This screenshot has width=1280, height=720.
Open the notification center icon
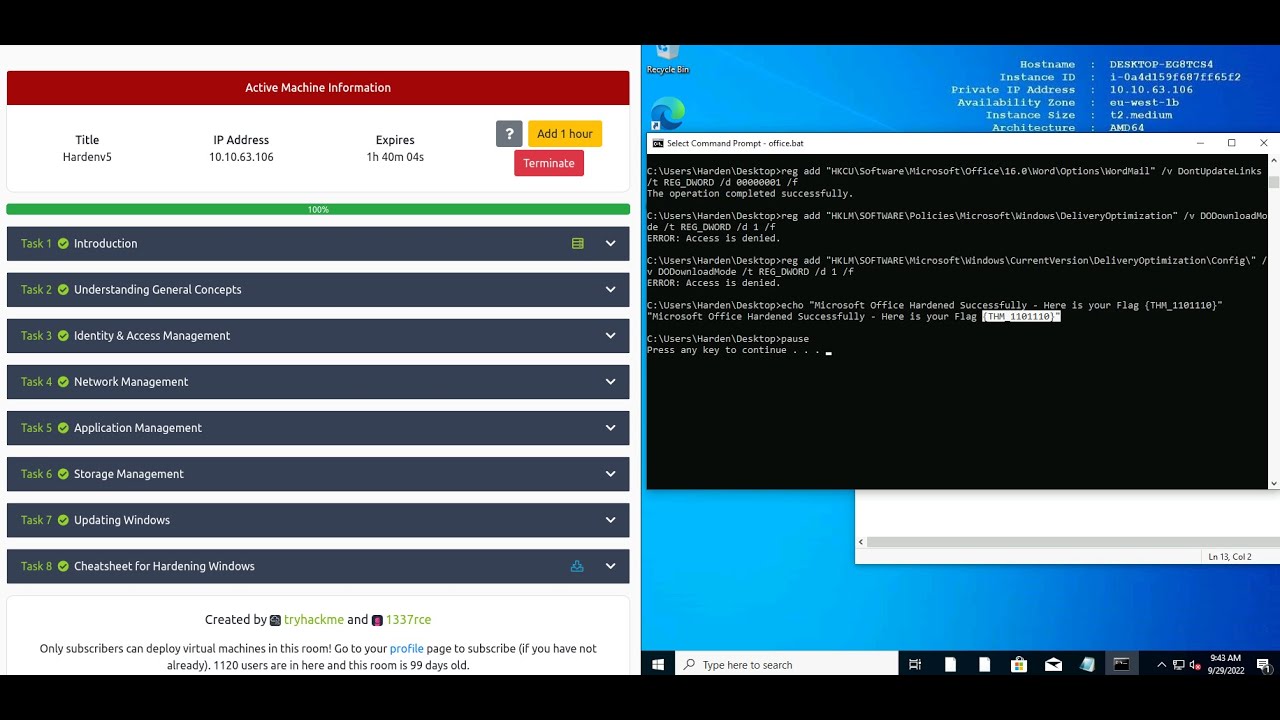coord(1263,664)
